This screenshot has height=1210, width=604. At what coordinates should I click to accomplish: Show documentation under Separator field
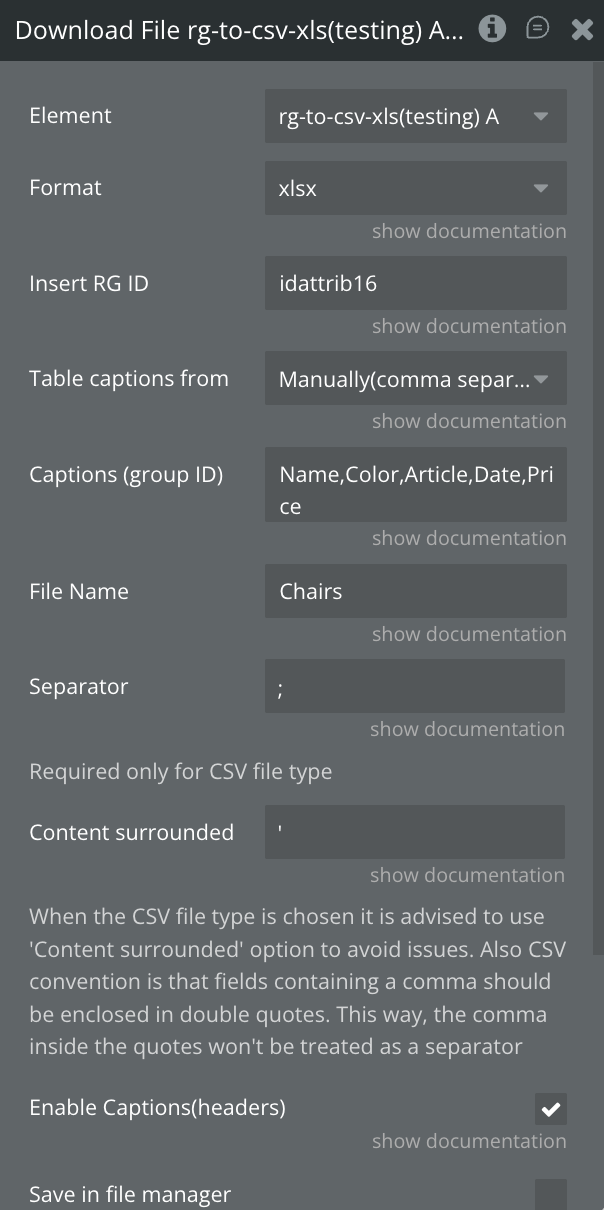pyautogui.click(x=467, y=729)
